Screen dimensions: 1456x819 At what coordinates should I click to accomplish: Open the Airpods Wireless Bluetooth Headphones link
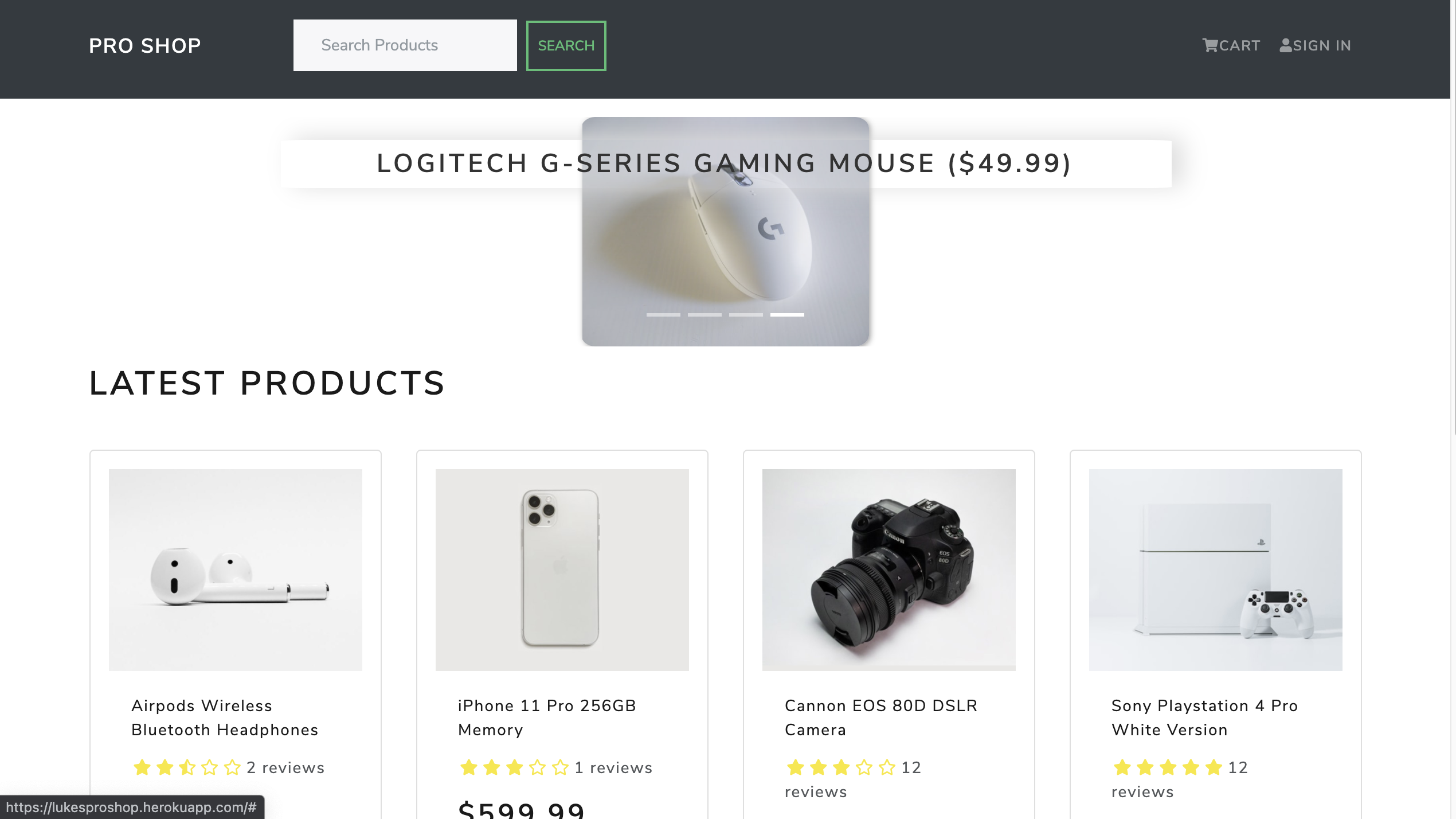pos(225,717)
